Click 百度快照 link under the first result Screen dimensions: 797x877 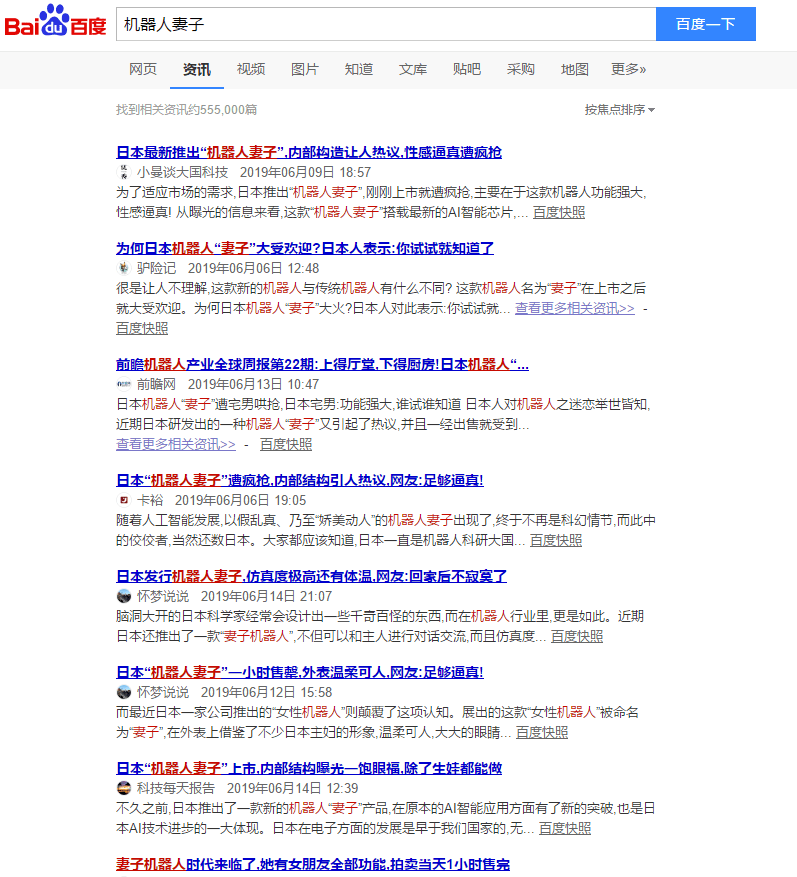coord(559,212)
